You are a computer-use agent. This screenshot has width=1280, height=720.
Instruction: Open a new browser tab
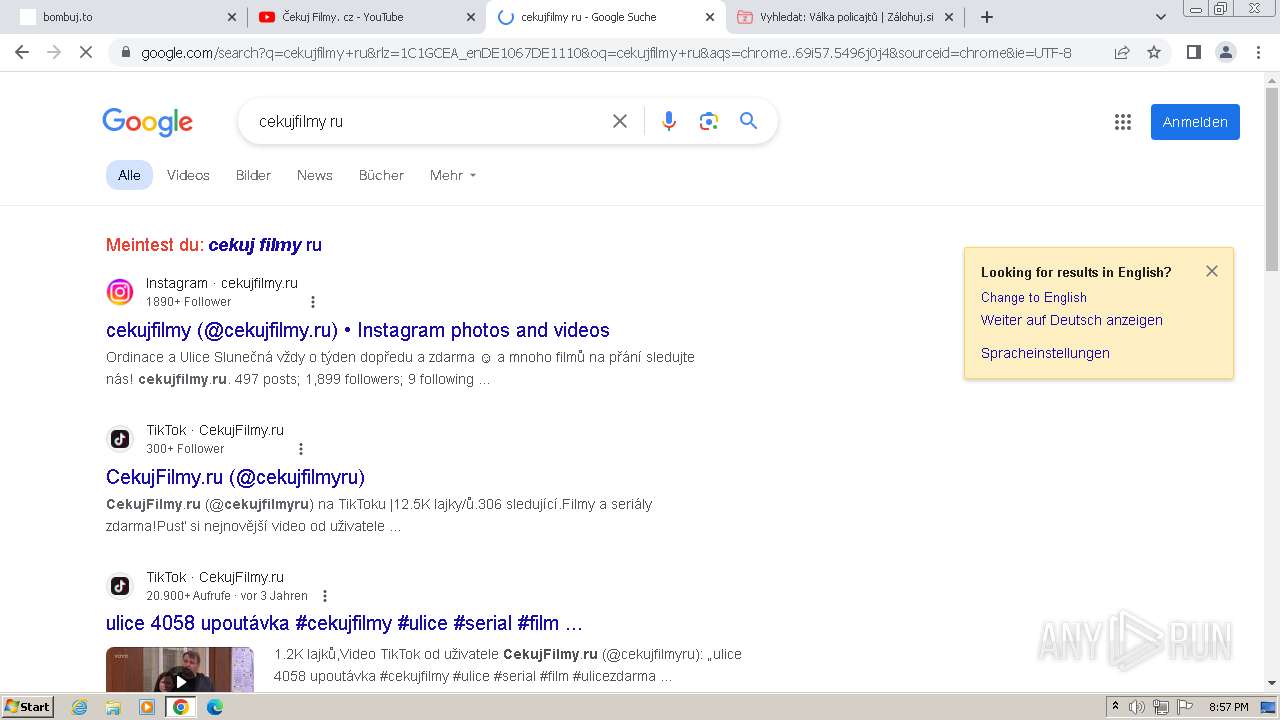(987, 17)
